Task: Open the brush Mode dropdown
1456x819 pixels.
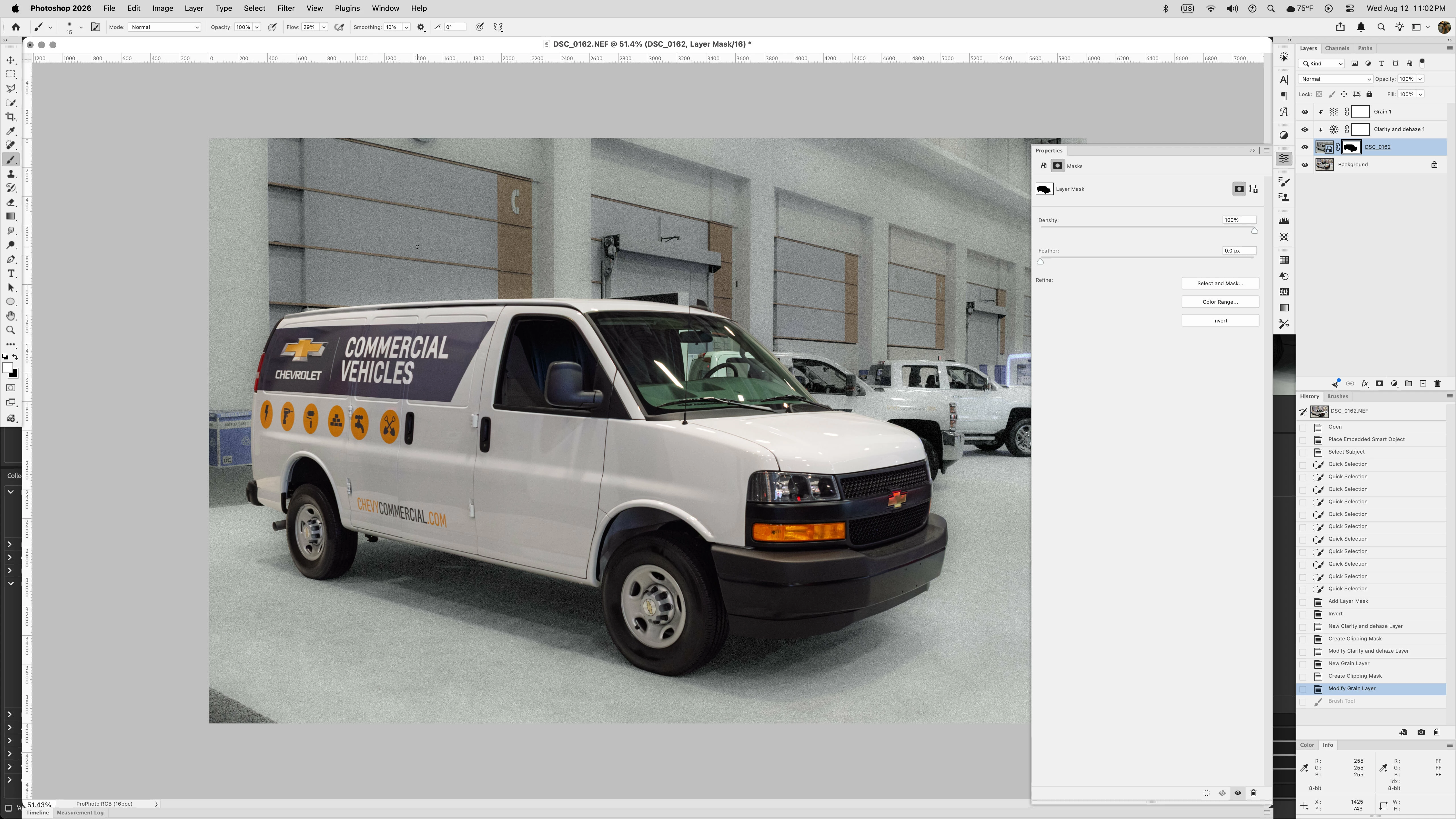Action: tap(164, 27)
